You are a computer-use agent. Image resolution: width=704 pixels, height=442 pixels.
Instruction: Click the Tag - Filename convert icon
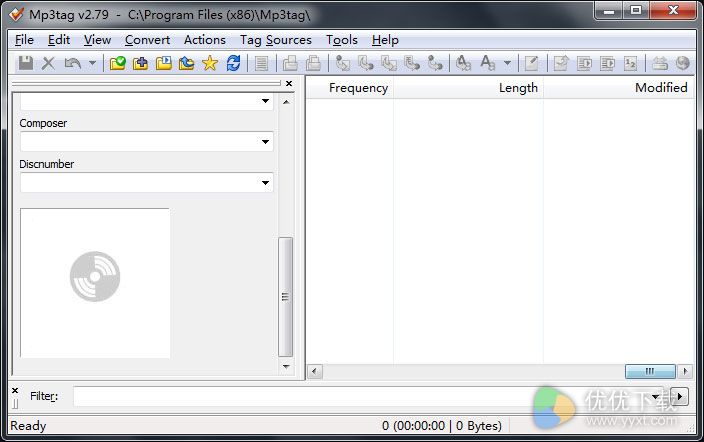[x=343, y=63]
